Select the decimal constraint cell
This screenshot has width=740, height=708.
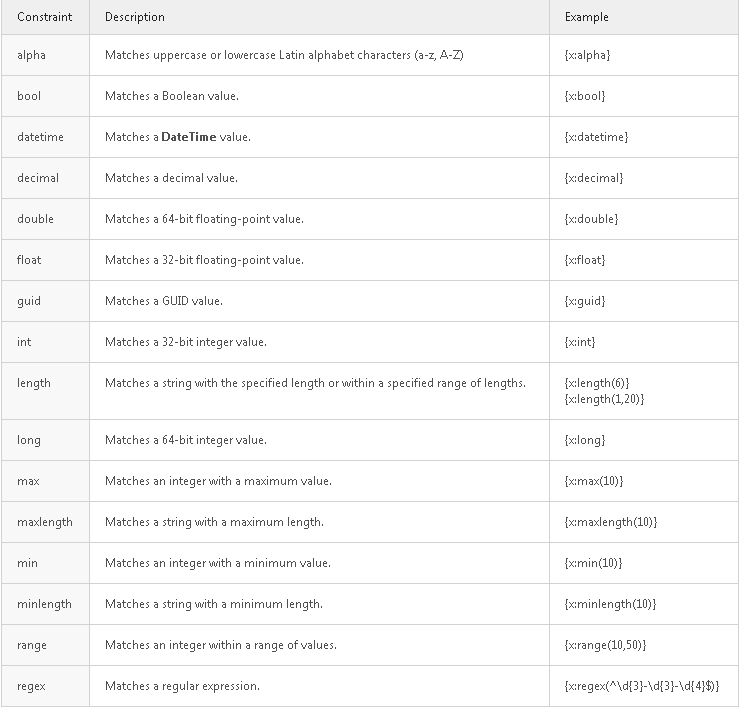(x=38, y=178)
